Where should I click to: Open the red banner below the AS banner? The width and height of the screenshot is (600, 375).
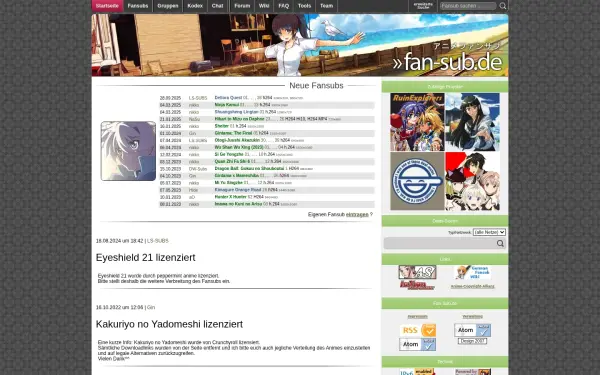[x=417, y=285]
